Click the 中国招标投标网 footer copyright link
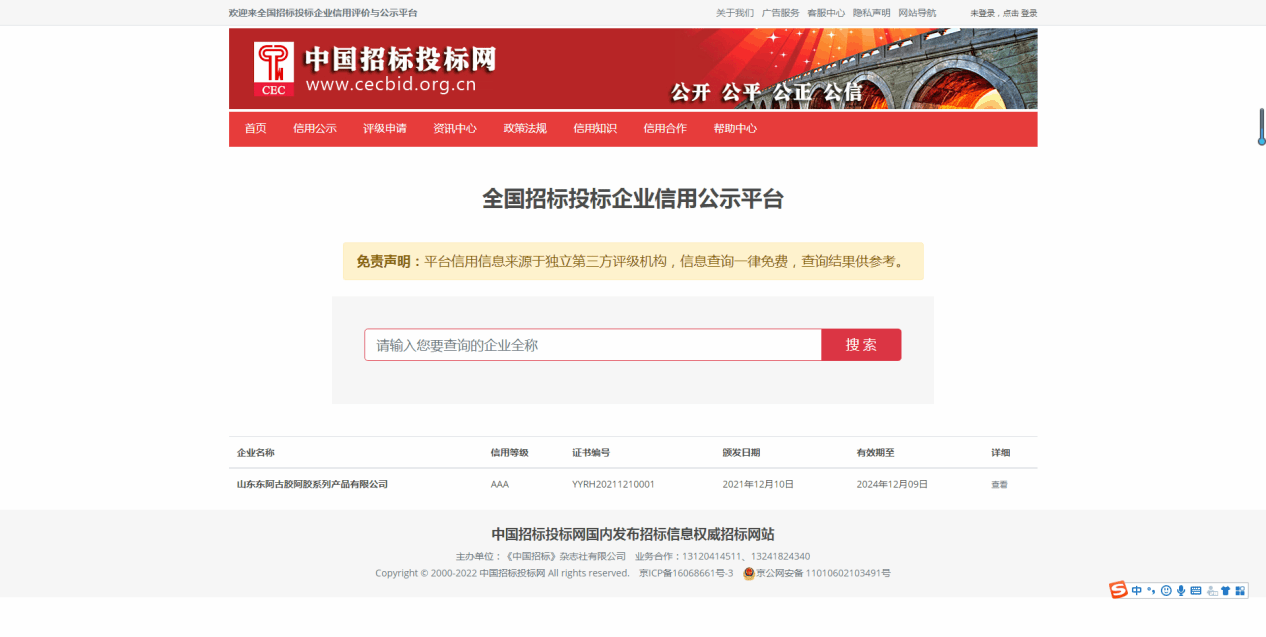This screenshot has width=1266, height=637. (x=512, y=573)
